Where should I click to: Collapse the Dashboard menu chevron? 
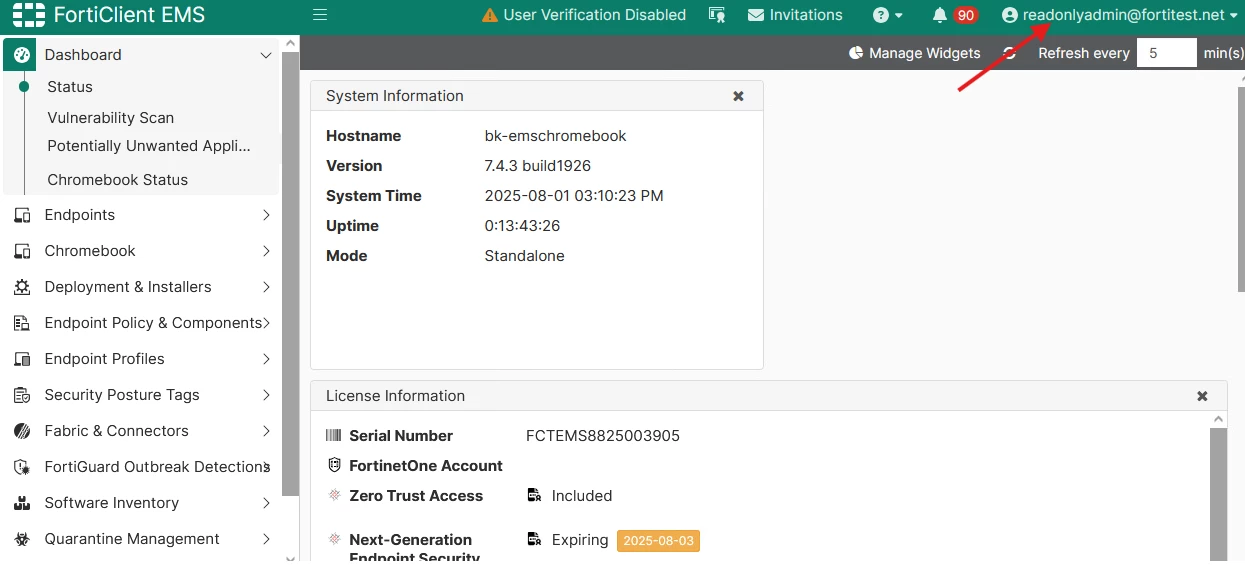coord(266,55)
